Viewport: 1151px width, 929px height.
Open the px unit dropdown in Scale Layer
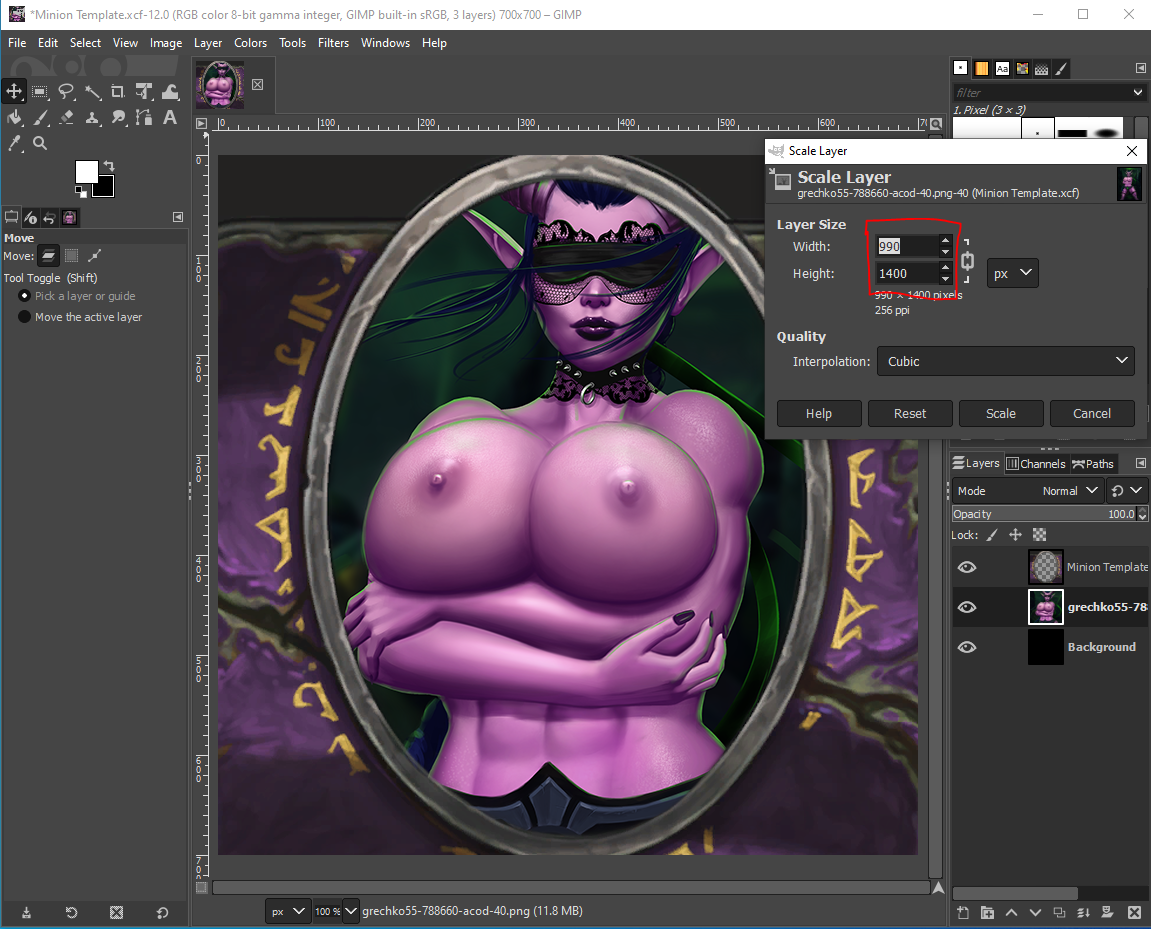1012,272
